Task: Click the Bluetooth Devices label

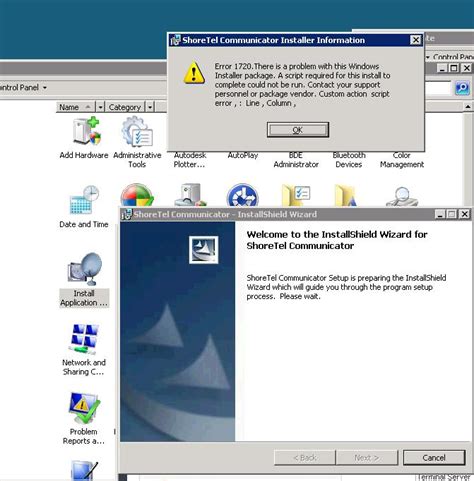Action: [x=349, y=160]
